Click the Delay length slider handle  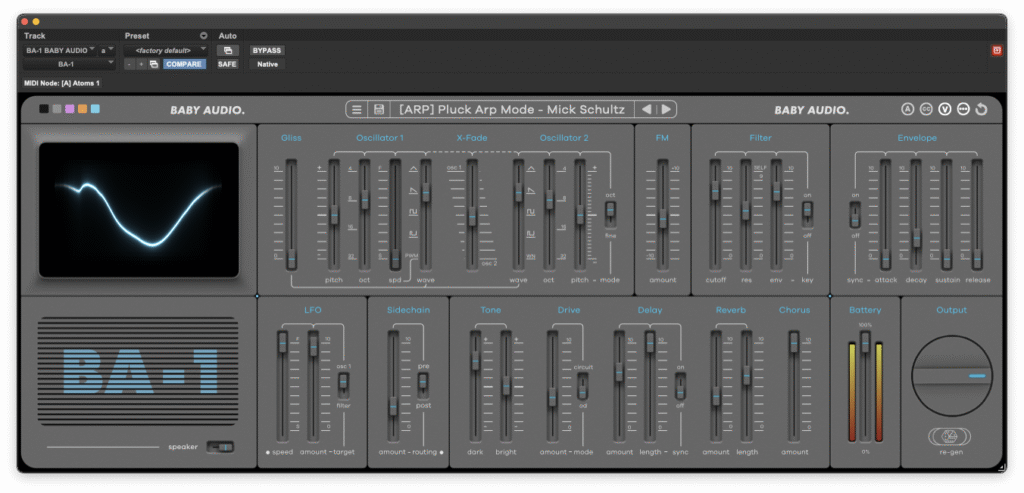650,342
